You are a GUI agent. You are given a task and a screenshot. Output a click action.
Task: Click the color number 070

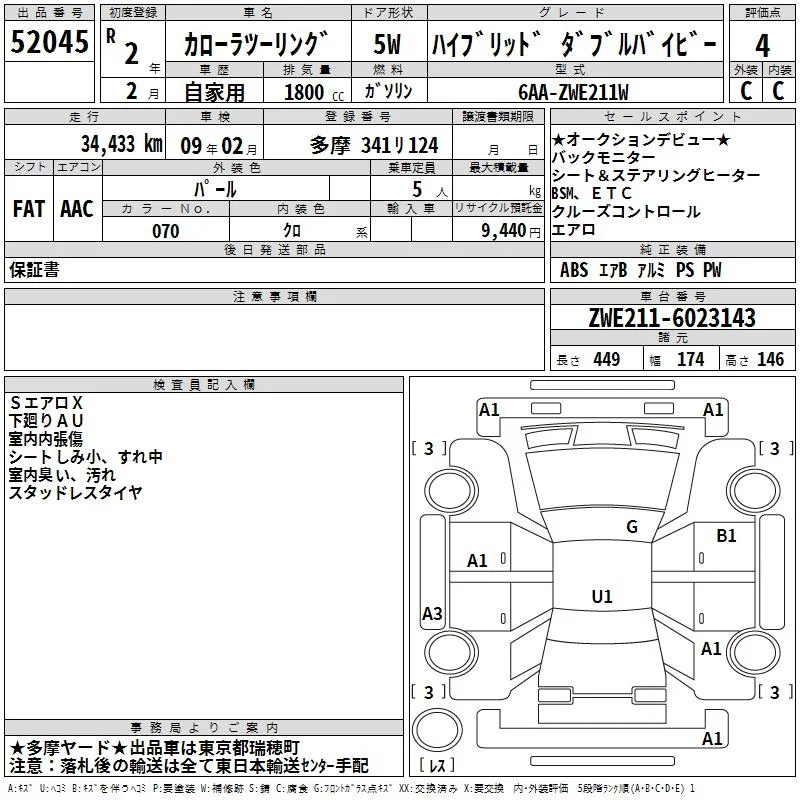pyautogui.click(x=166, y=231)
